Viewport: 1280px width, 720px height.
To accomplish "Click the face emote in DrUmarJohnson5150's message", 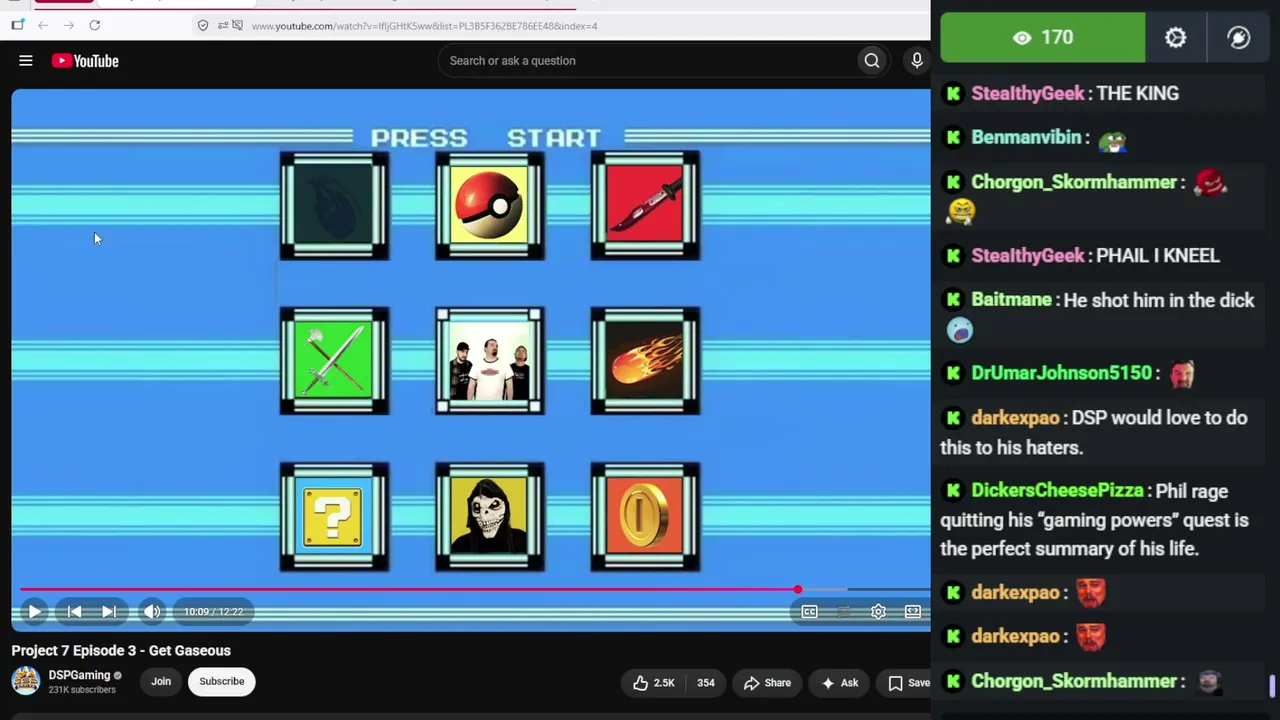I will coord(1182,374).
